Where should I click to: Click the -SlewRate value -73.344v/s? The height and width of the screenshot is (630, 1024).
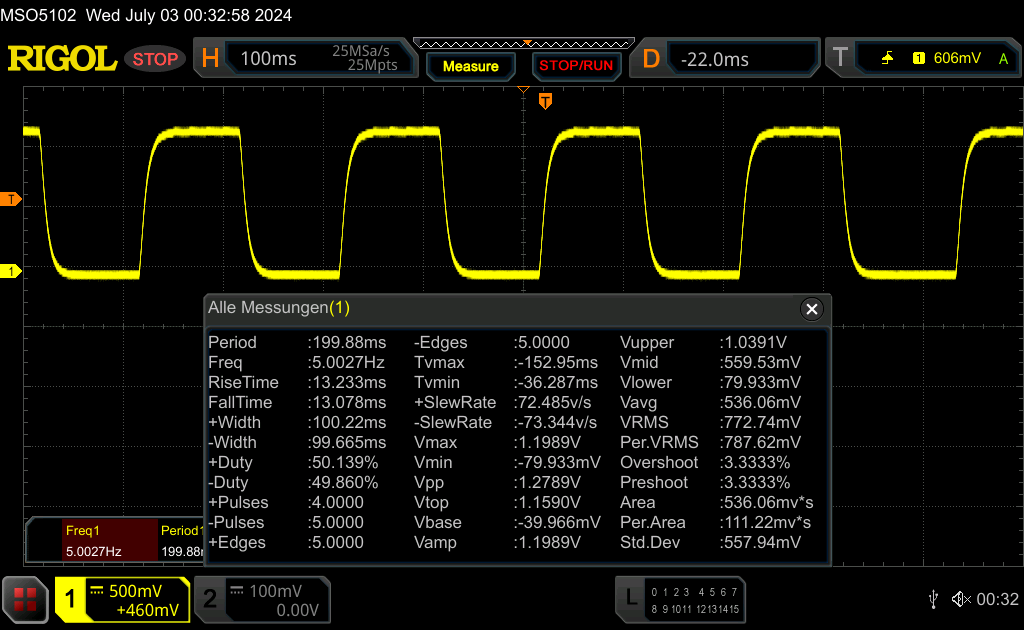(x=557, y=422)
